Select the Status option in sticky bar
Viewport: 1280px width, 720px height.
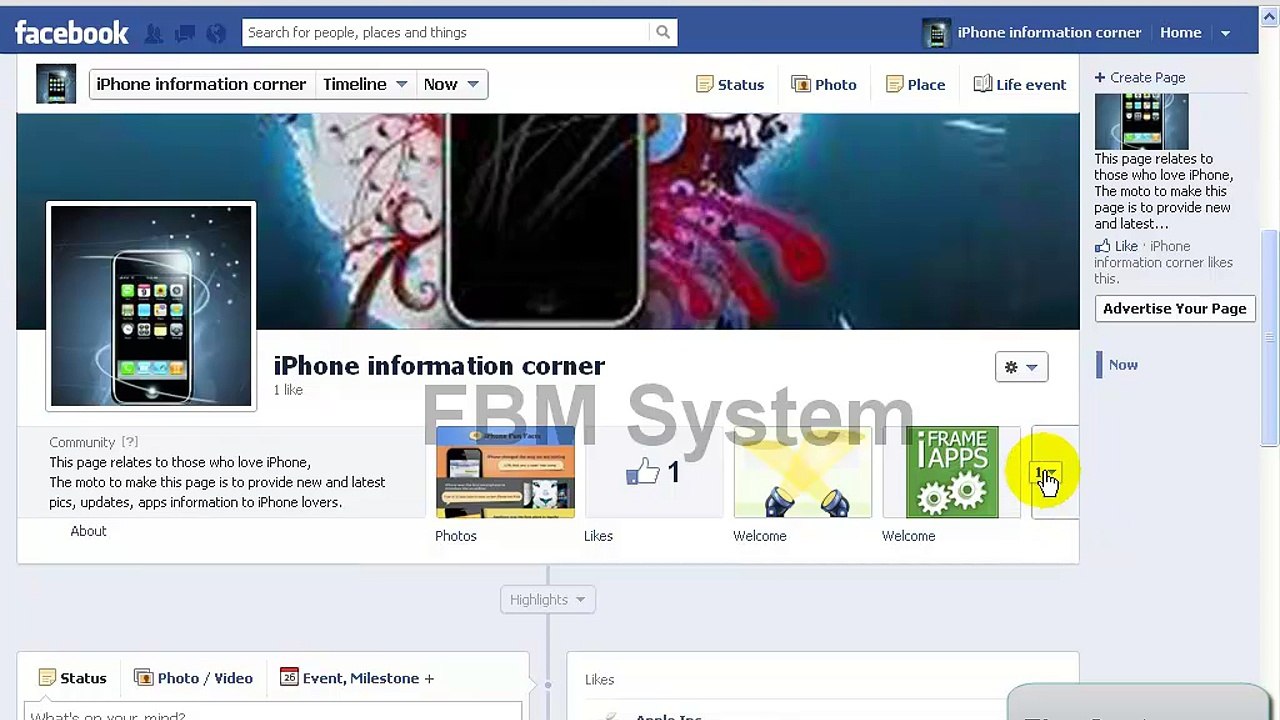(x=730, y=84)
